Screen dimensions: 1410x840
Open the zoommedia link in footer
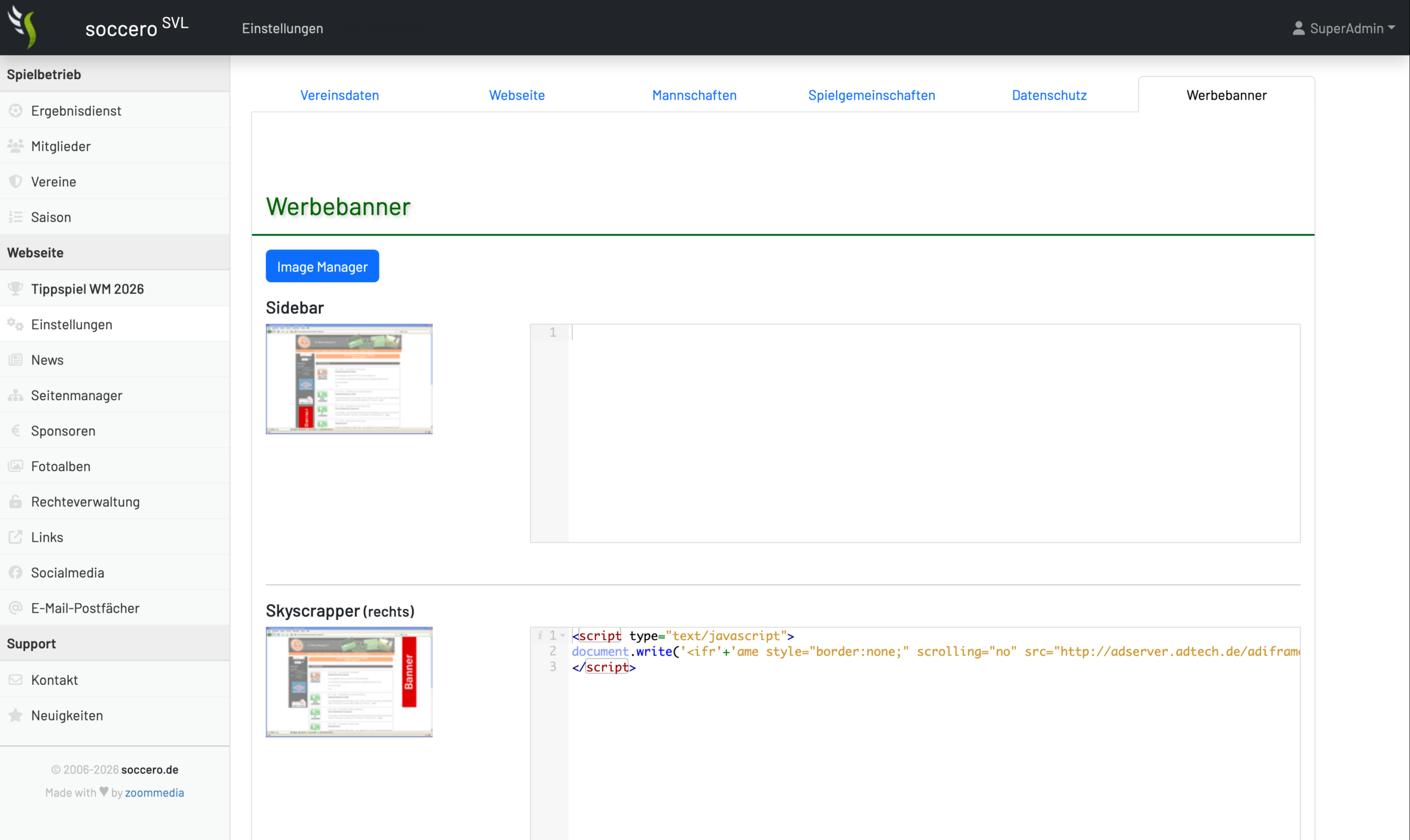coord(154,792)
